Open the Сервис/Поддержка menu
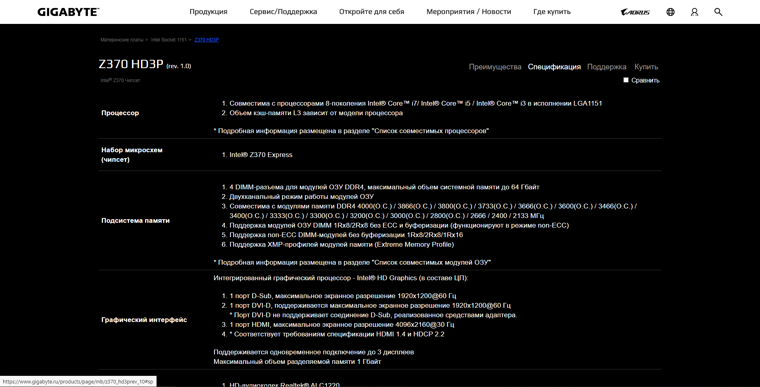The height and width of the screenshot is (387, 760). [x=283, y=12]
